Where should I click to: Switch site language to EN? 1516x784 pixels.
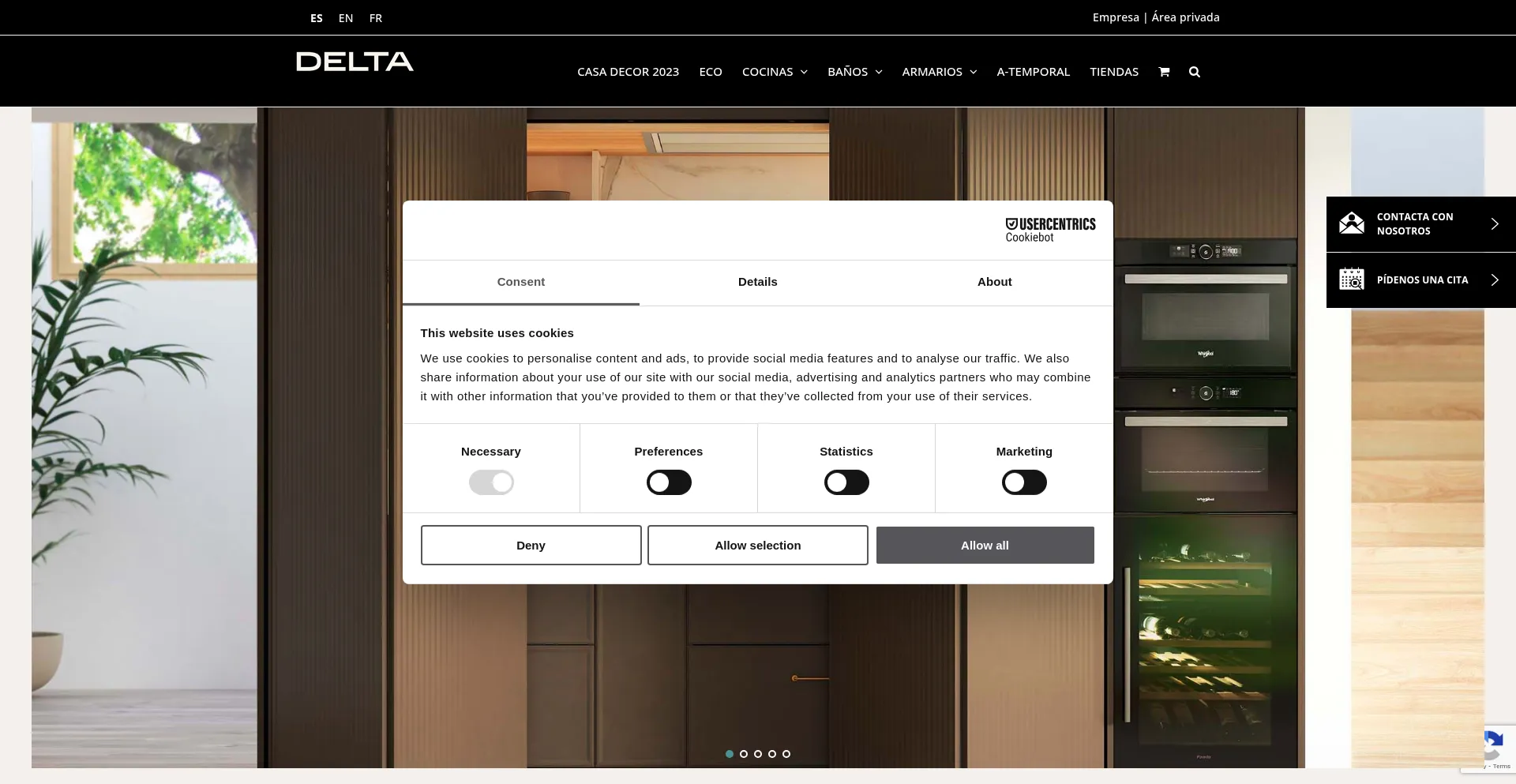click(x=346, y=17)
